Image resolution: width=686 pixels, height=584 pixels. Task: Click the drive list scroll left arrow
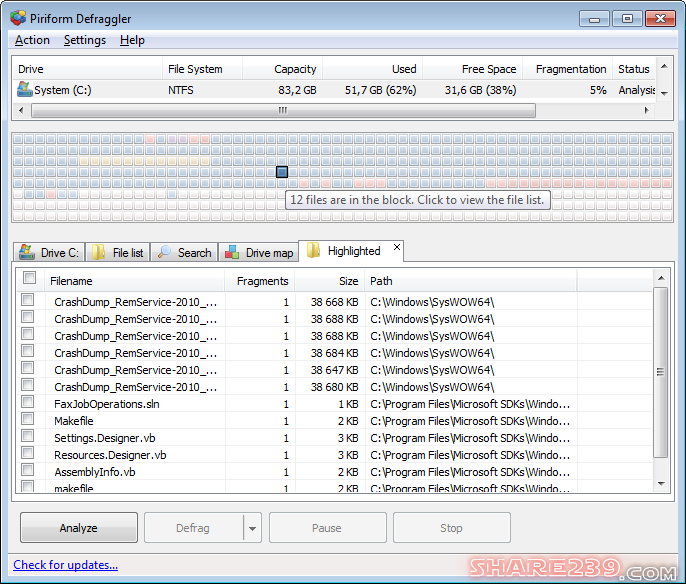coord(21,110)
